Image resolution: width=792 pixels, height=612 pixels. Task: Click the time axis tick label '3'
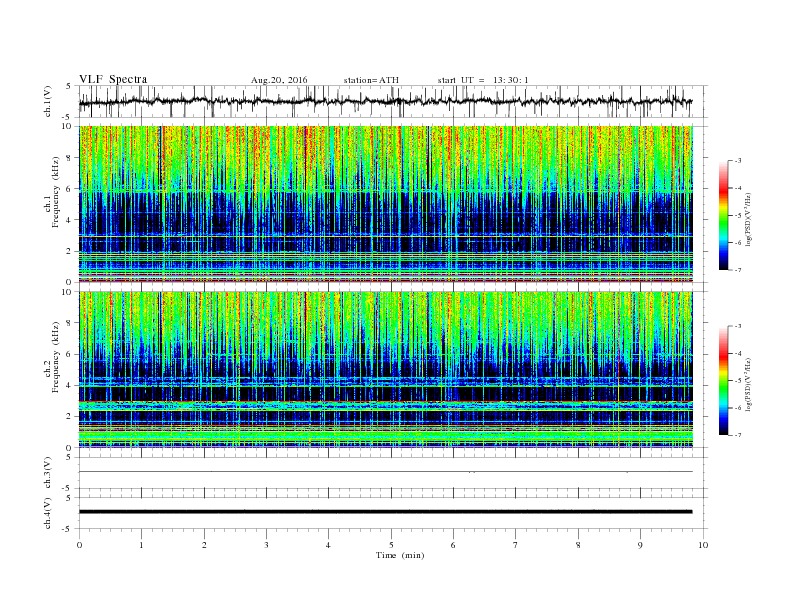coord(266,545)
